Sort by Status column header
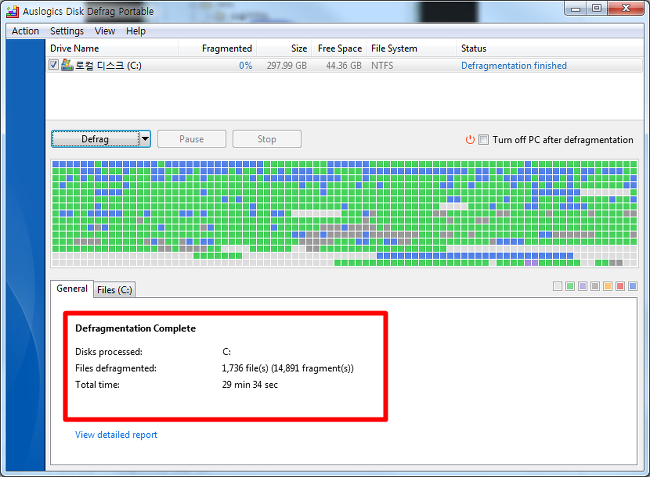The image size is (650, 477). (x=550, y=48)
